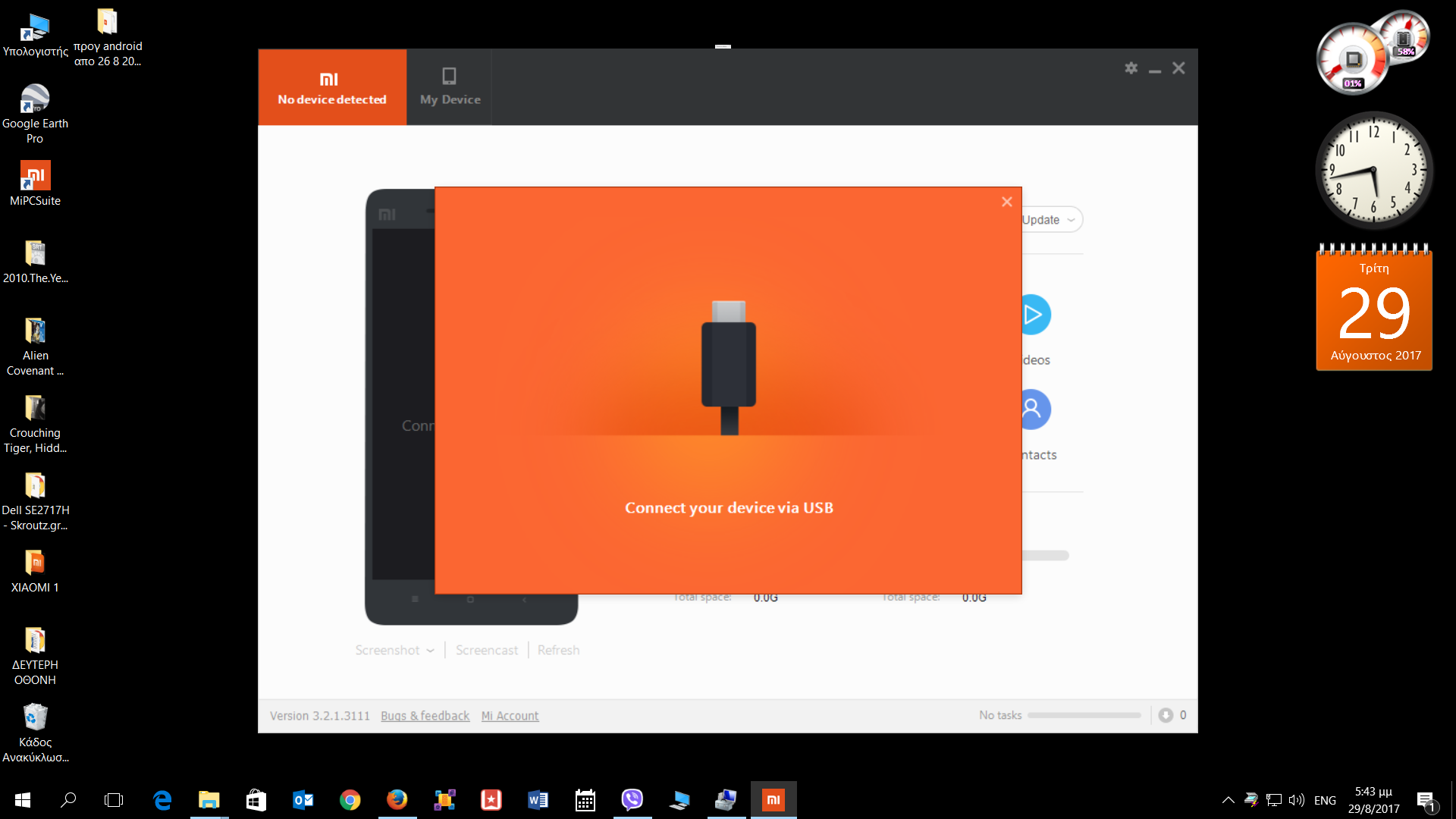
Task: Show hidden system tray icons
Action: [x=1228, y=800]
